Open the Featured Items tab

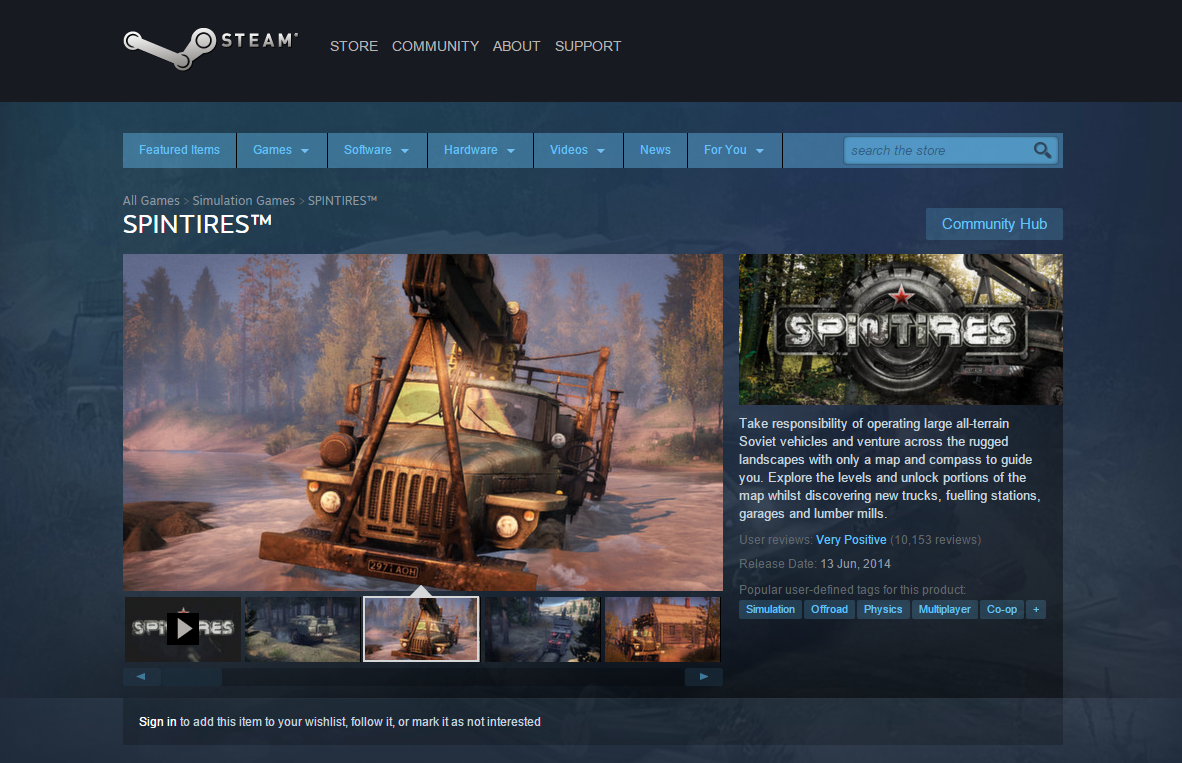[179, 150]
